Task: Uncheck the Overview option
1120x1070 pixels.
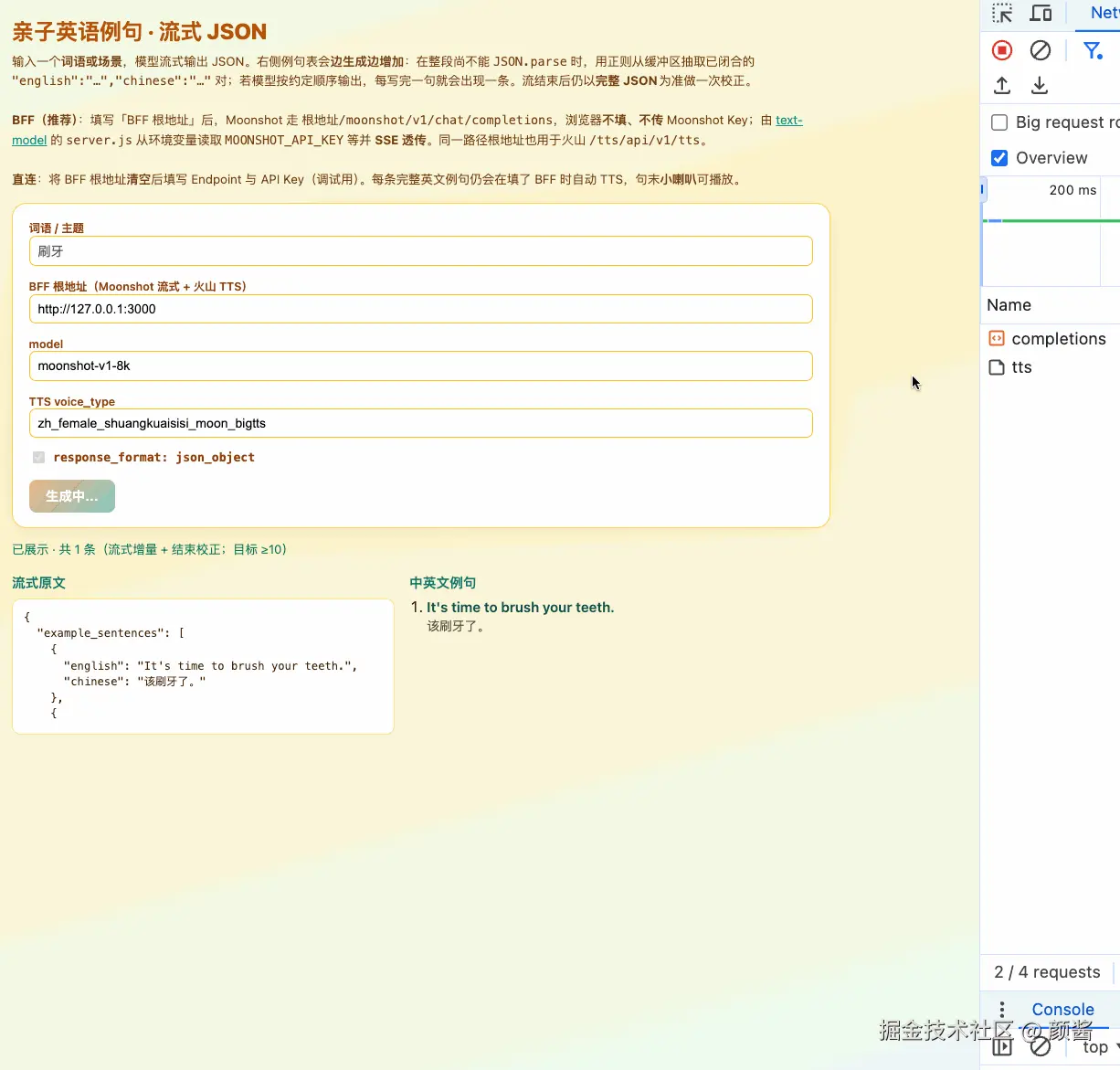Action: (x=998, y=157)
